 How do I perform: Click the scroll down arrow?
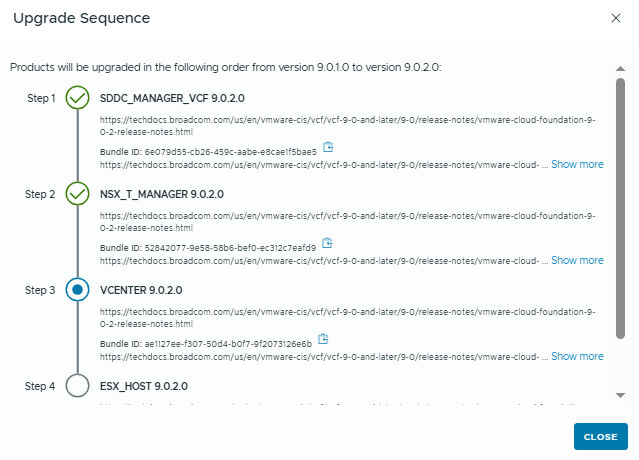[620, 396]
